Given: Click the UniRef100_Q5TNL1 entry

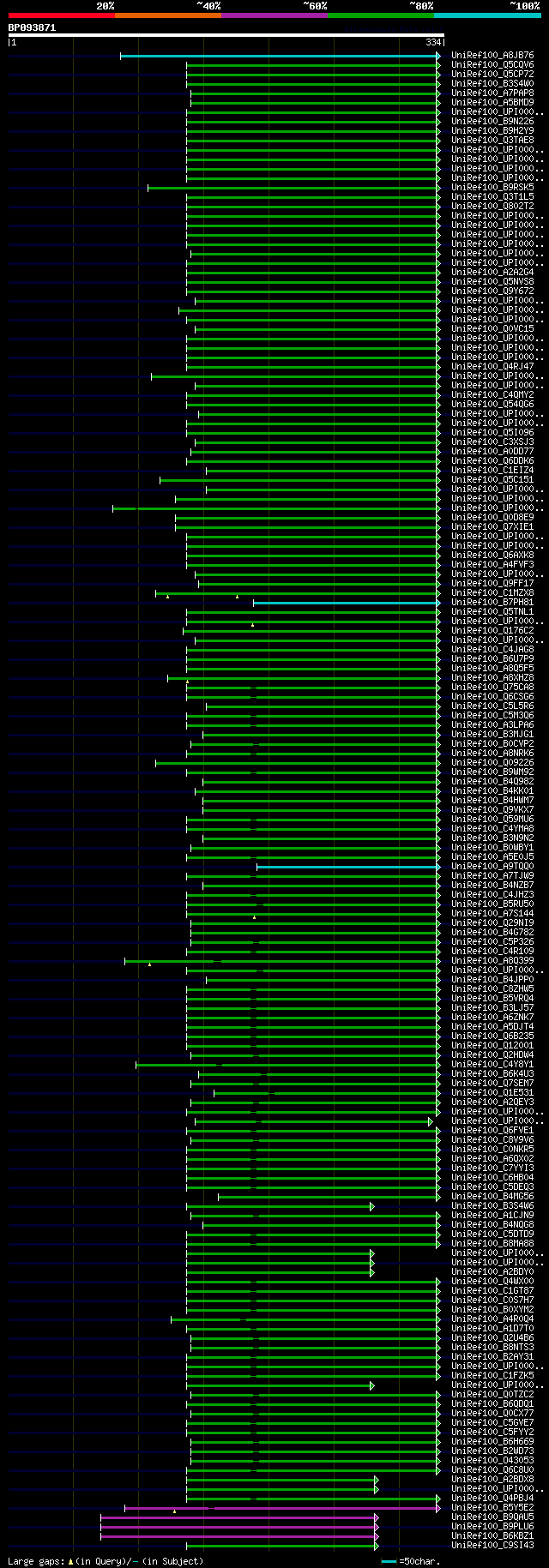Looking at the screenshot, I should (492, 612).
